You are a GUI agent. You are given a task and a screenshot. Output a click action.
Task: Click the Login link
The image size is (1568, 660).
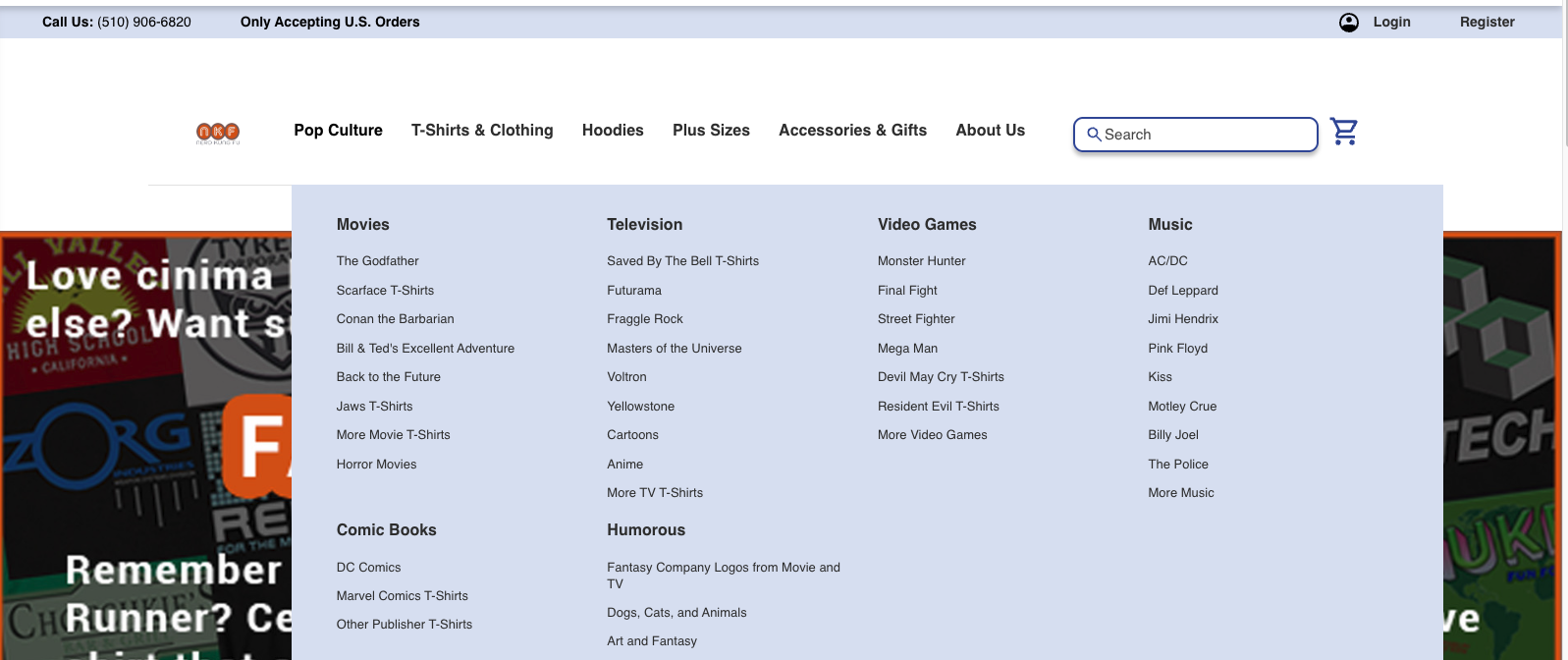tap(1391, 22)
